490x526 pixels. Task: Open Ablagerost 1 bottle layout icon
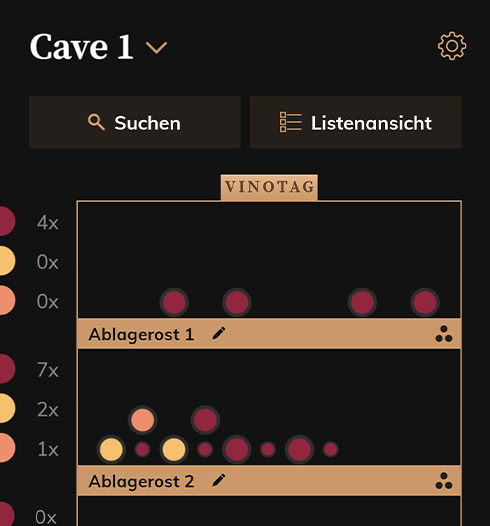click(x=444, y=334)
